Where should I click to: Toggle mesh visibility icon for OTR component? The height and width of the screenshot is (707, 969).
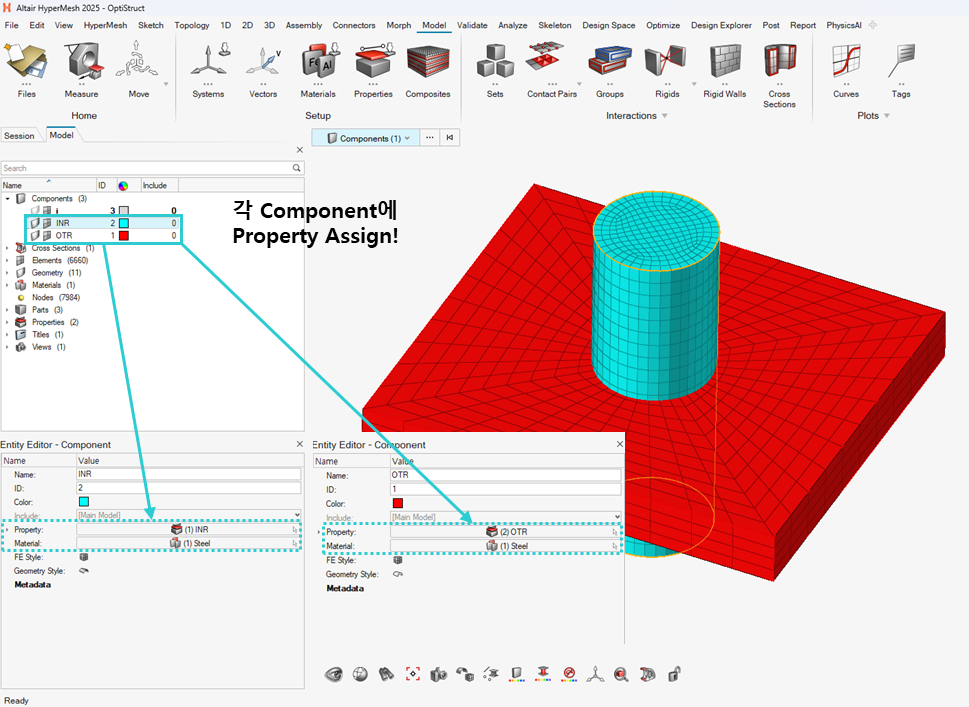(46, 236)
